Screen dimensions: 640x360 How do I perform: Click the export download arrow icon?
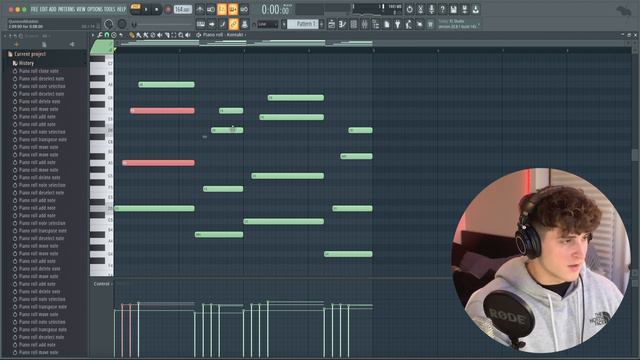click(476, 9)
